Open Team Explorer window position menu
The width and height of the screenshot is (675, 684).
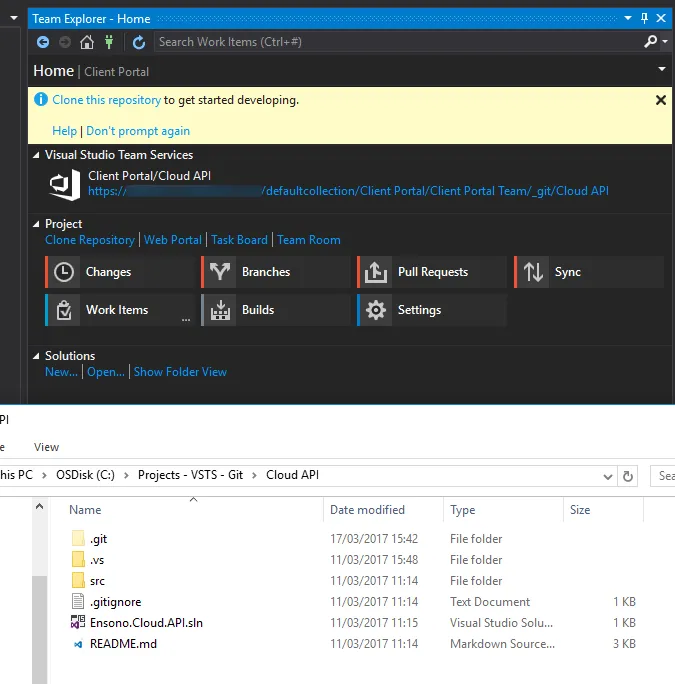coord(628,18)
